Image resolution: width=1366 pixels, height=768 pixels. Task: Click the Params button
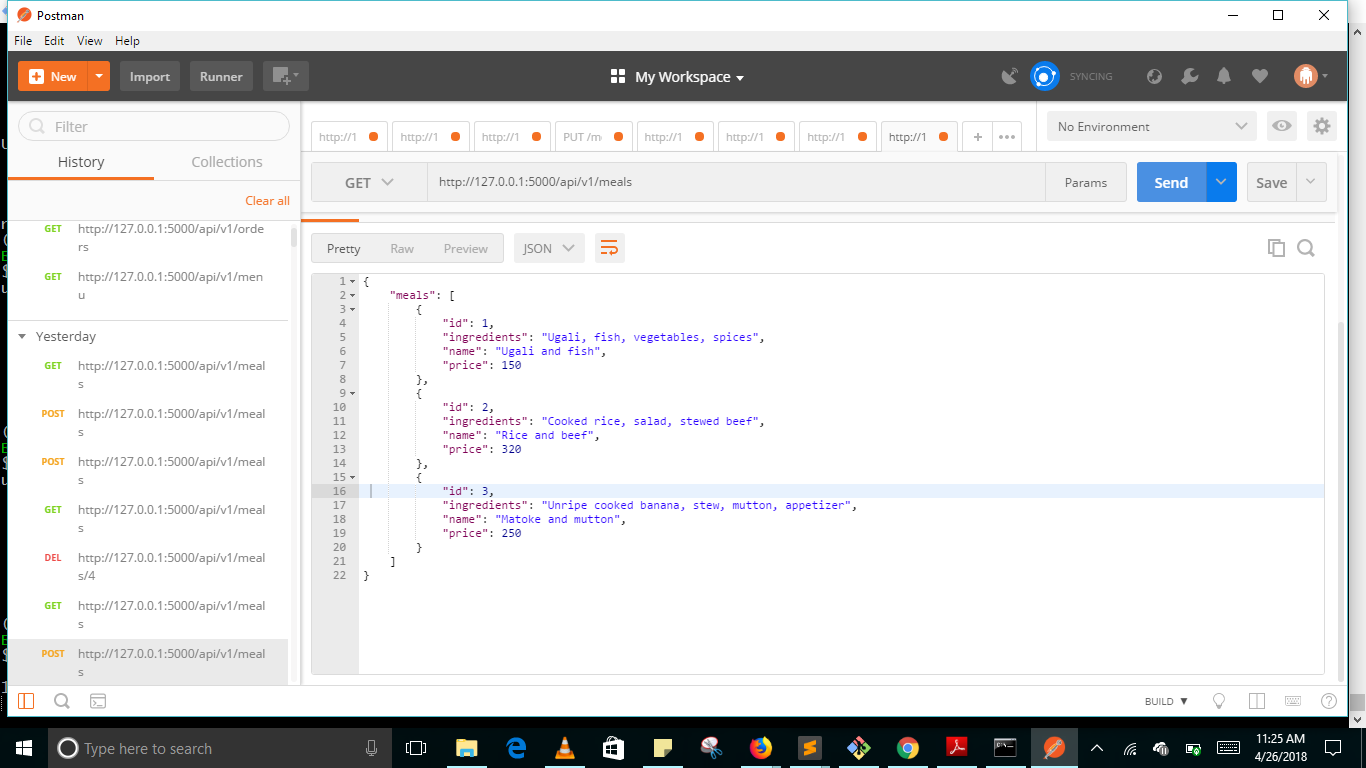pos(1086,182)
